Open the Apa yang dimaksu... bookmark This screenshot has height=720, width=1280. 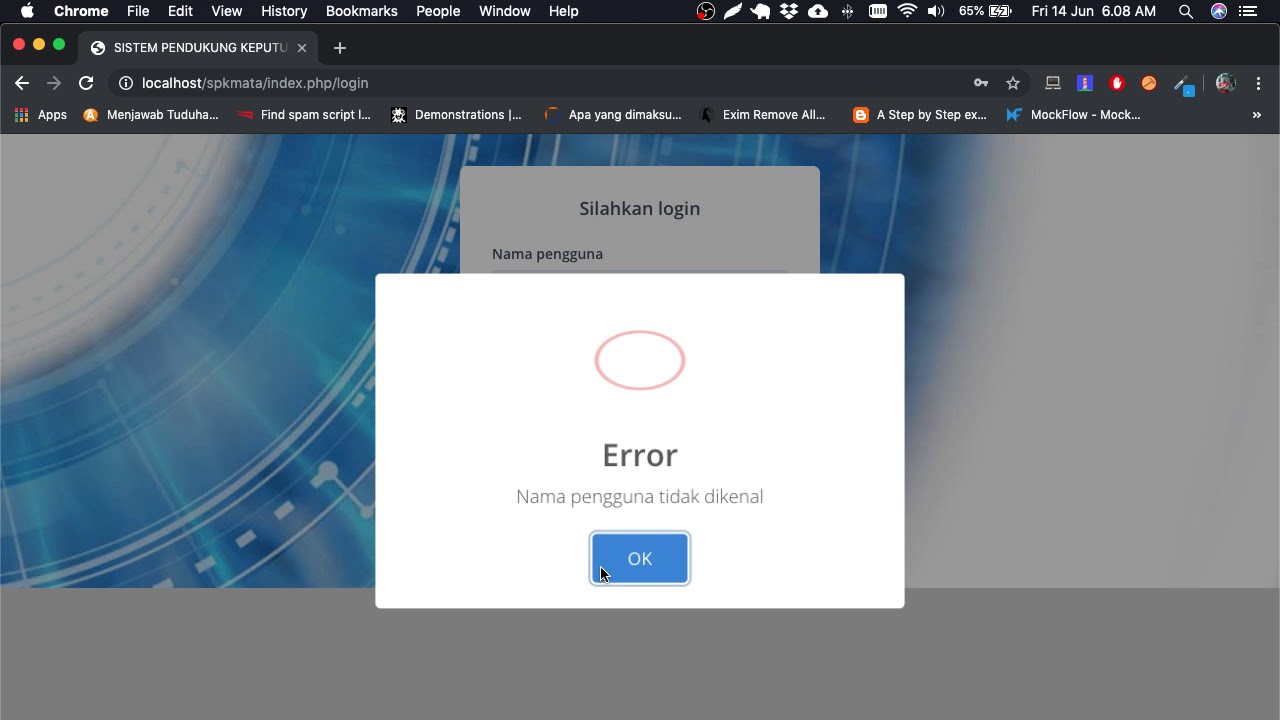(x=613, y=115)
